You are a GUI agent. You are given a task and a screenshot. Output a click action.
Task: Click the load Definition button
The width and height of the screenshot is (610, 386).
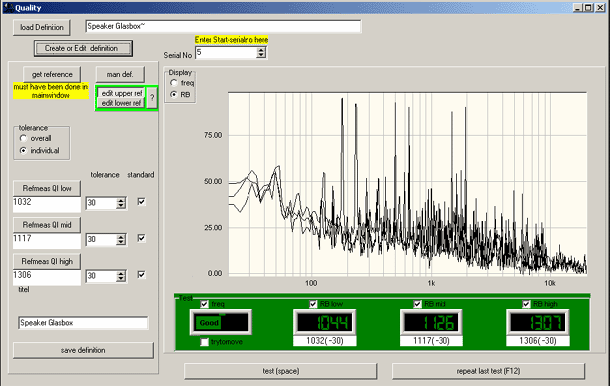(x=42, y=28)
